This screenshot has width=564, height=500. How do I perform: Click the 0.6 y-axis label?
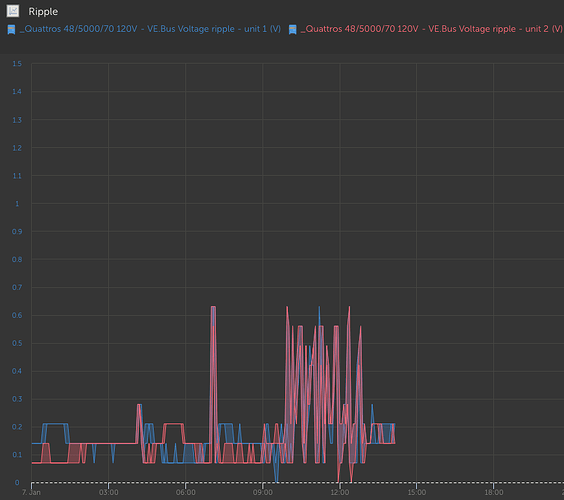click(x=17, y=315)
